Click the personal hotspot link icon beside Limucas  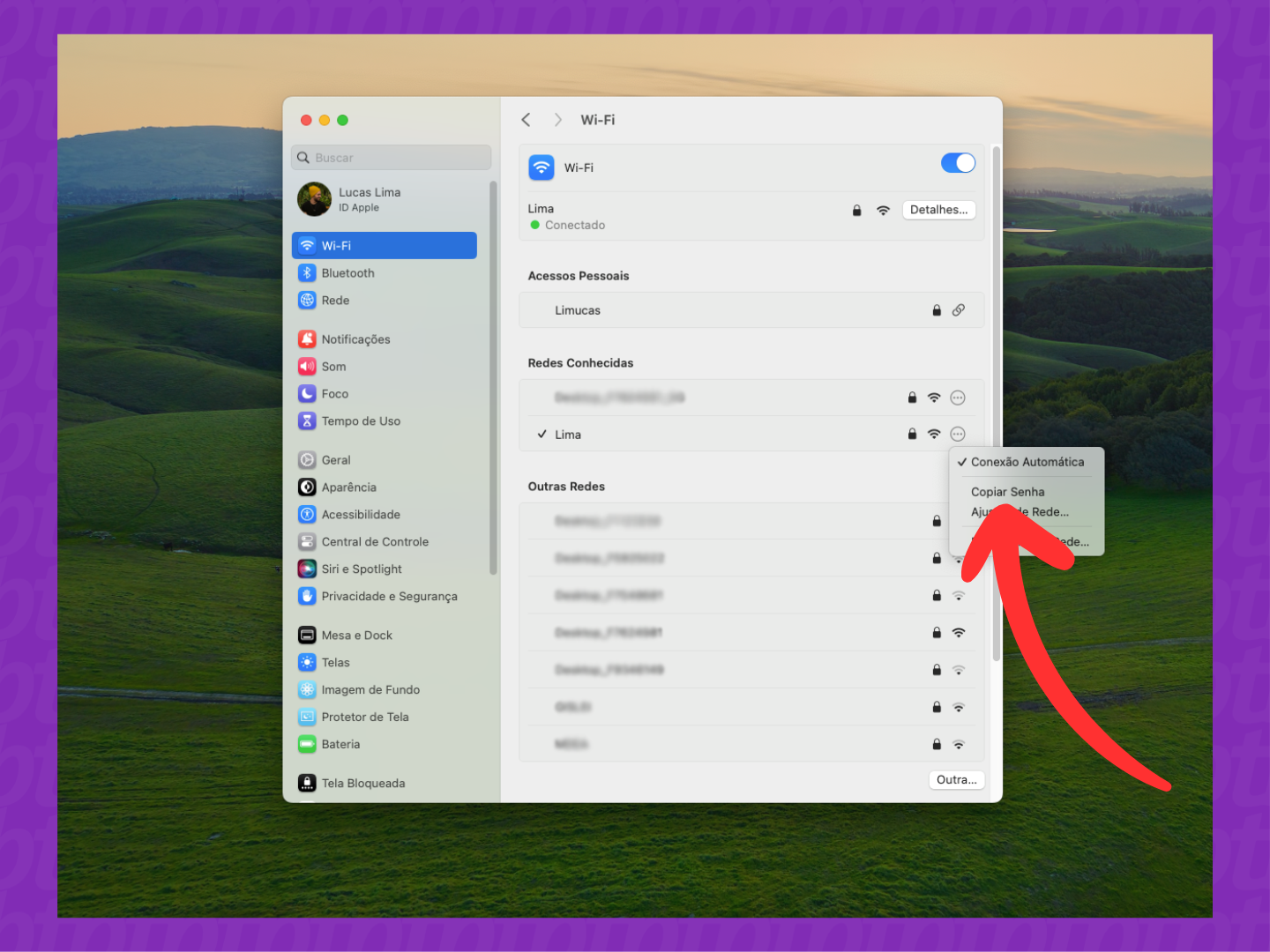coord(959,309)
